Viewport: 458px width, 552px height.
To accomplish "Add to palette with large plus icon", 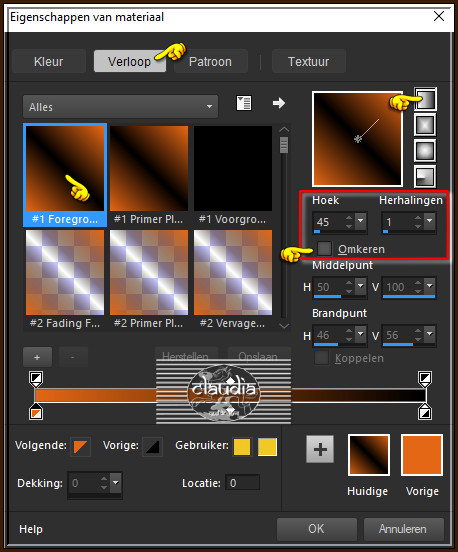I will (x=320, y=449).
